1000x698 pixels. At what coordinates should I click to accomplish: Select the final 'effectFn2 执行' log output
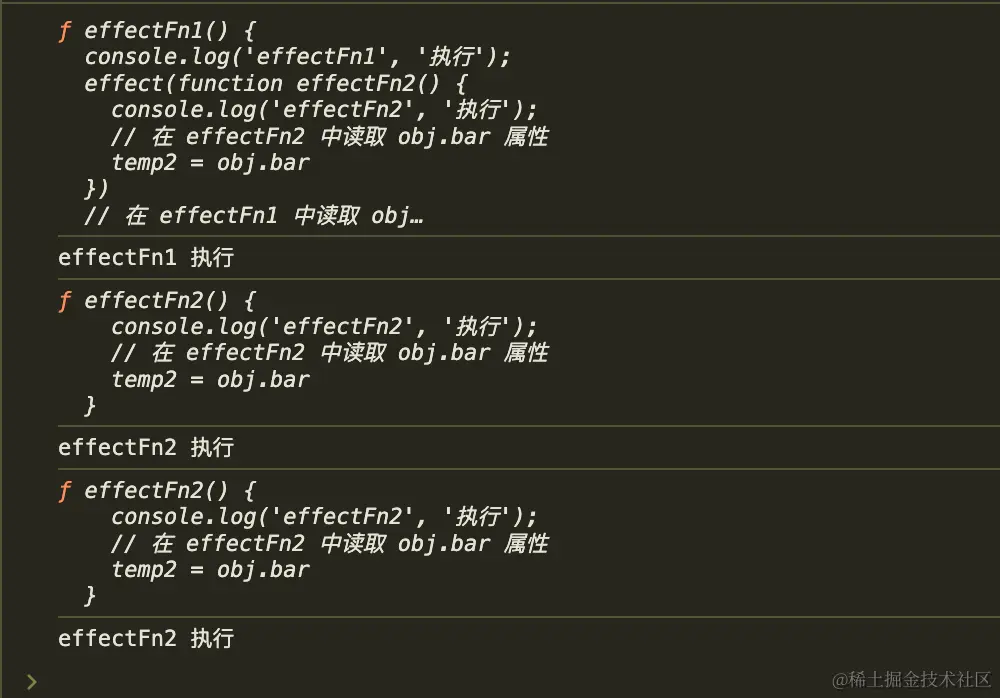[x=146, y=637]
